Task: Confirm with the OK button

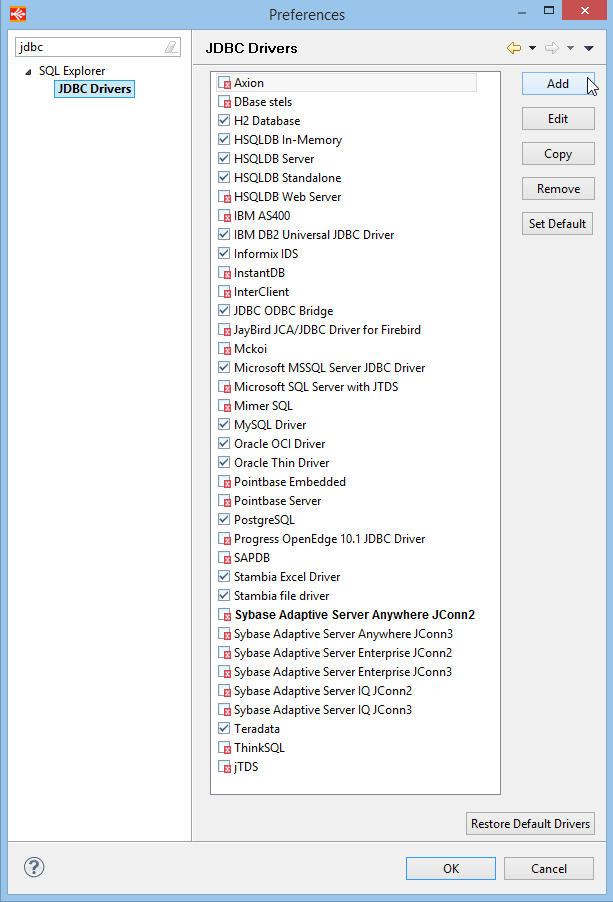Action: 451,869
